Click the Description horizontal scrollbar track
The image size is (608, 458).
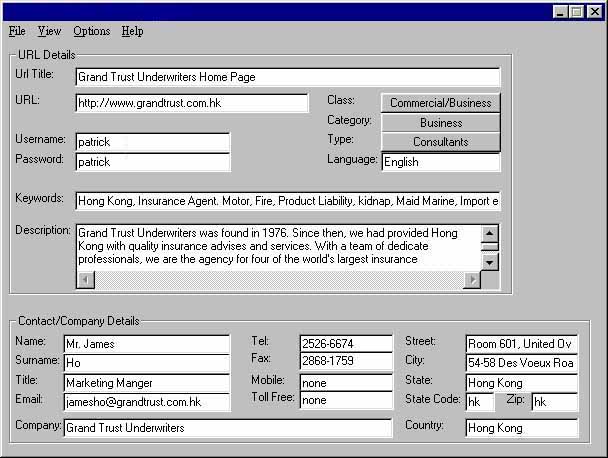click(278, 280)
